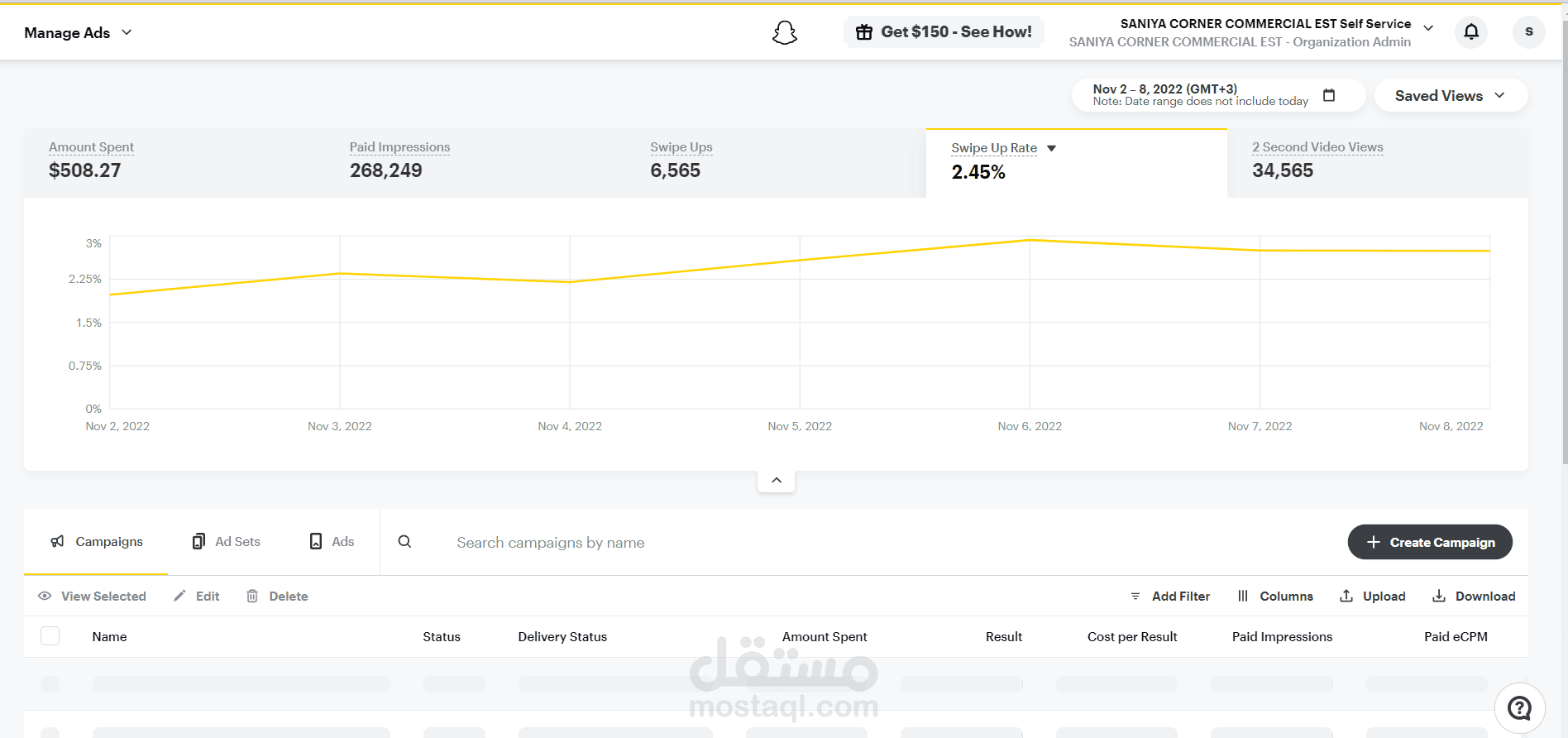Open the Swipe Up Rate metric dropdown
The height and width of the screenshot is (738, 1568).
point(1051,148)
